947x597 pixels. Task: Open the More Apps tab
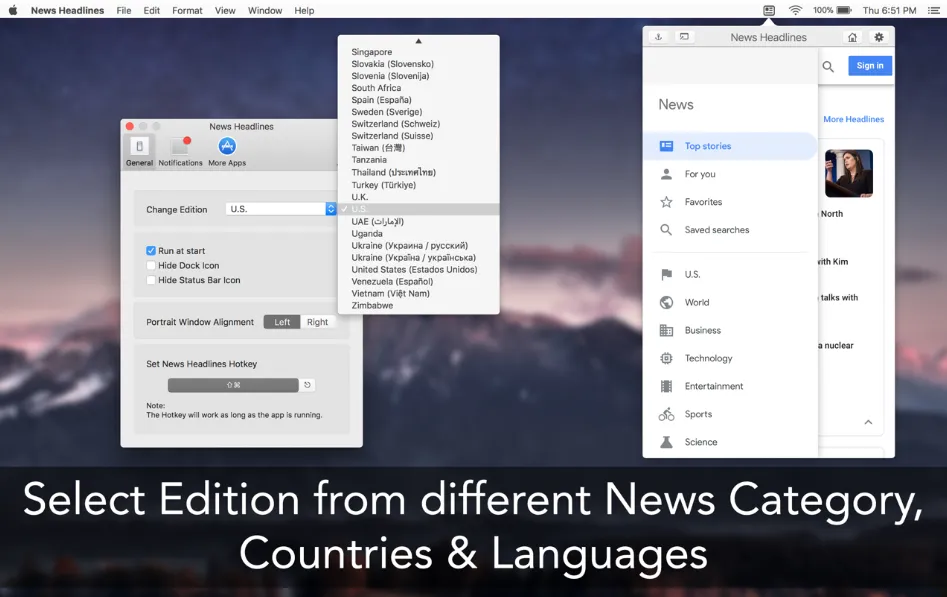(227, 151)
